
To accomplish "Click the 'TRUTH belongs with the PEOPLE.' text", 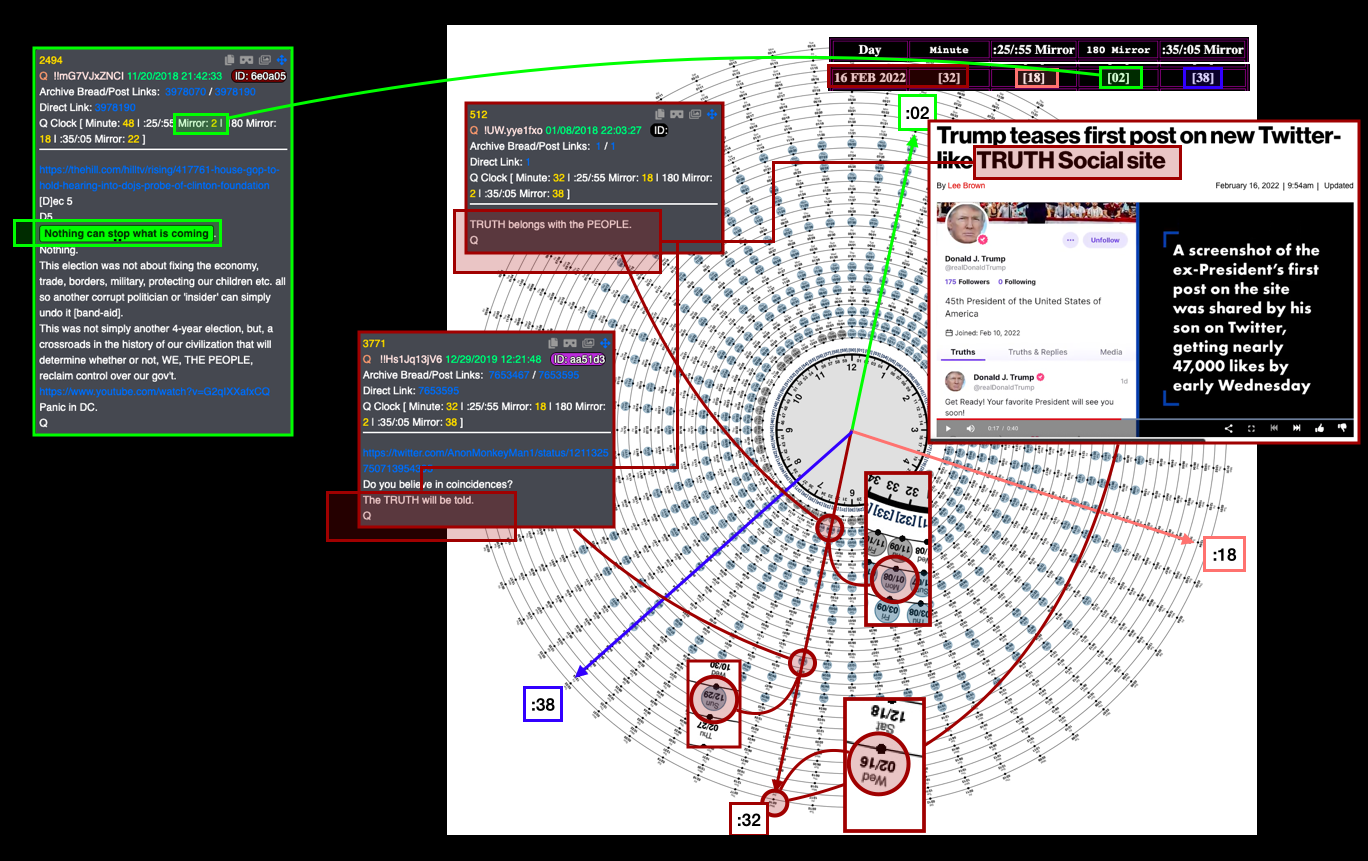I will click(x=551, y=224).
